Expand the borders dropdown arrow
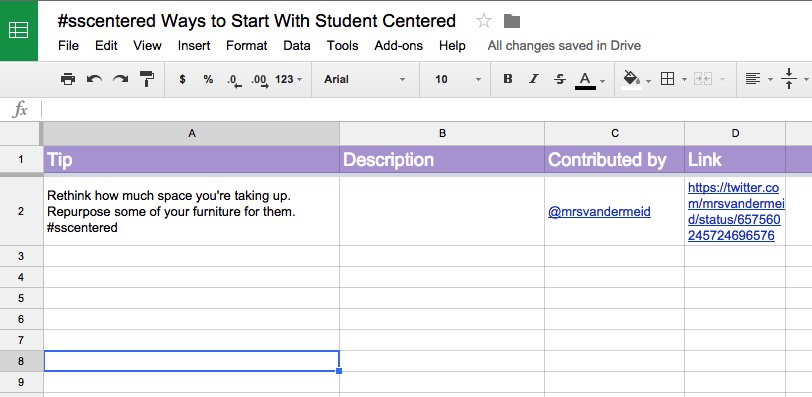The width and height of the screenshot is (812, 397). point(684,80)
